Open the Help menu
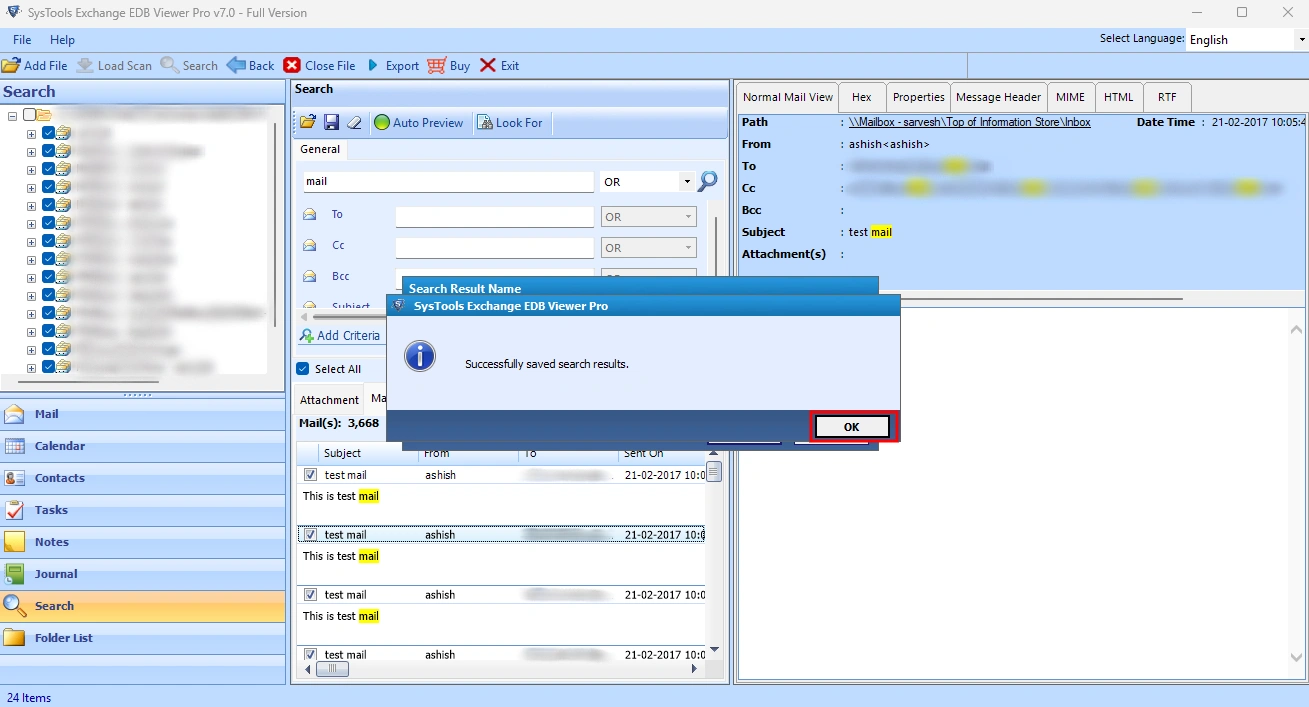This screenshot has width=1309, height=707. pyautogui.click(x=62, y=40)
